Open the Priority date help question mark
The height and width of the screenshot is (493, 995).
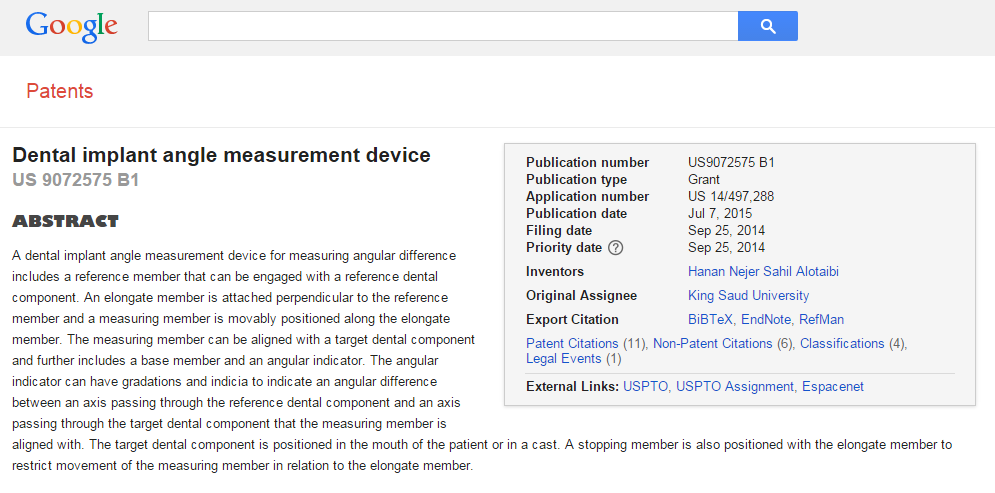tap(615, 248)
